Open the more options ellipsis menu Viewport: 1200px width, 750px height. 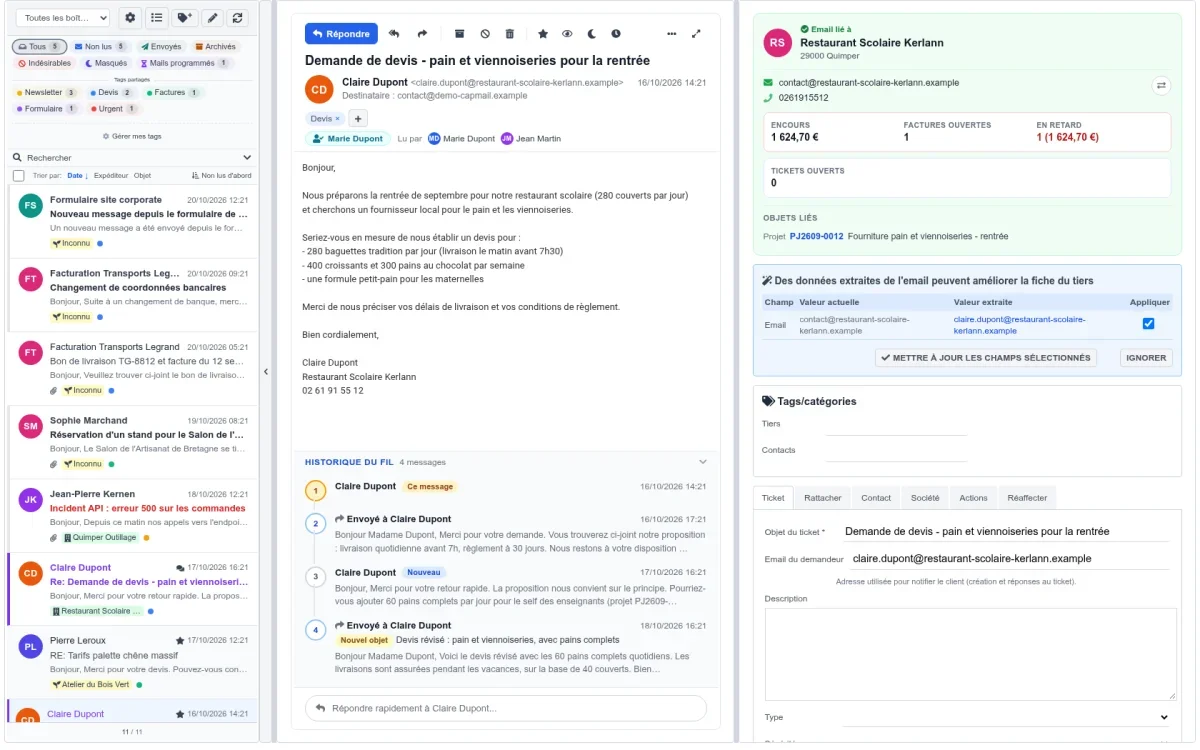point(671,34)
